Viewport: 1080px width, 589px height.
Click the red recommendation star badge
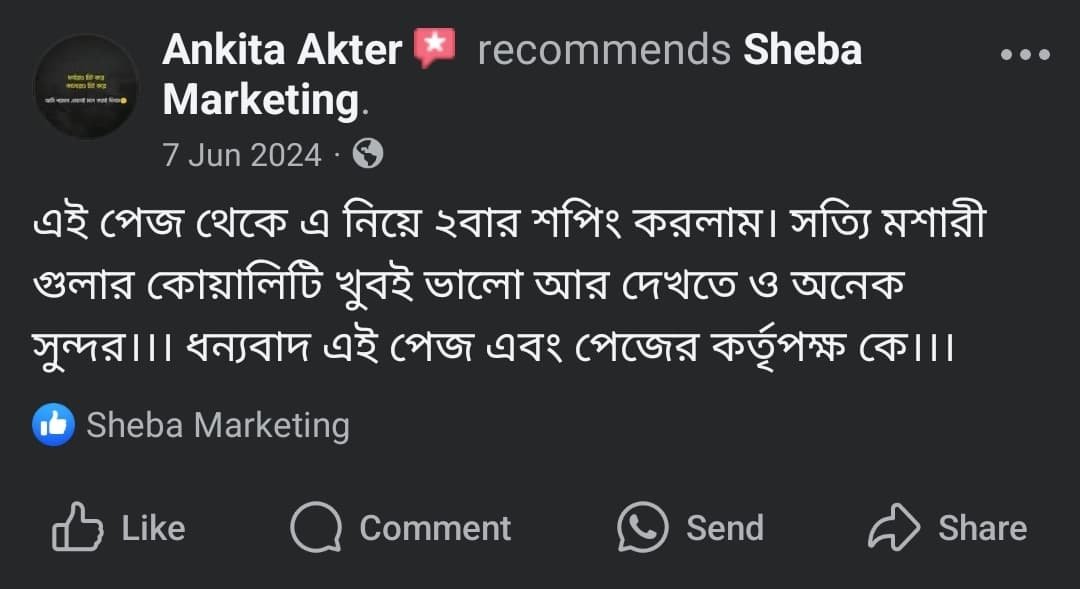pos(435,48)
